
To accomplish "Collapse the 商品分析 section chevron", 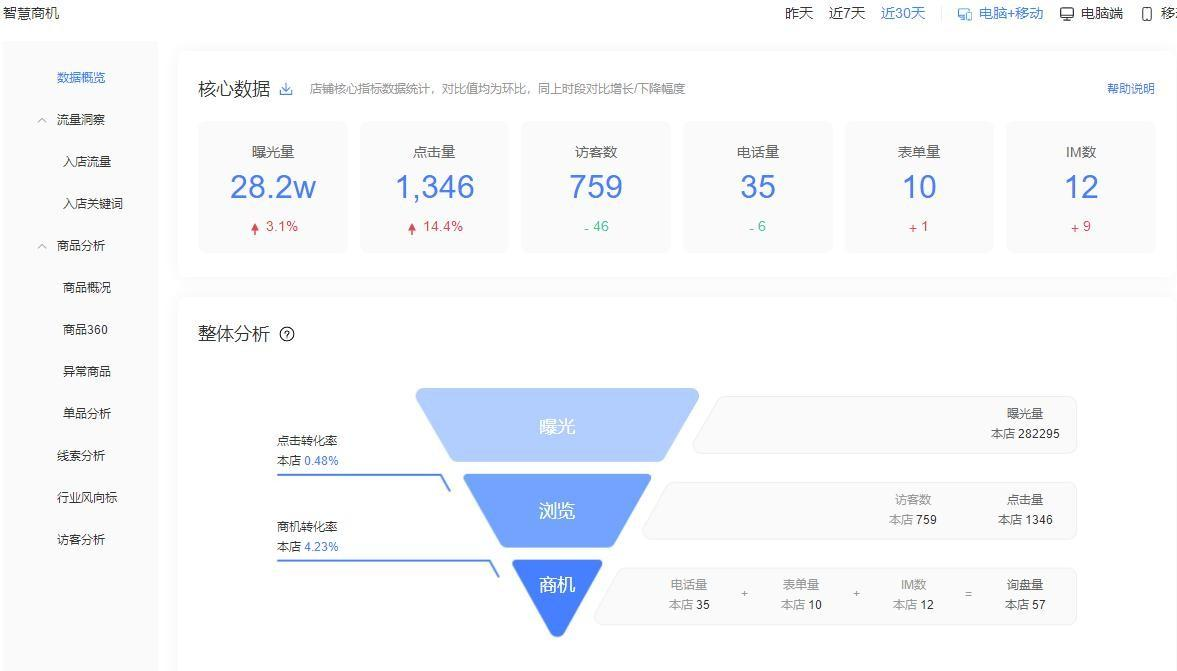I will pyautogui.click(x=41, y=245).
